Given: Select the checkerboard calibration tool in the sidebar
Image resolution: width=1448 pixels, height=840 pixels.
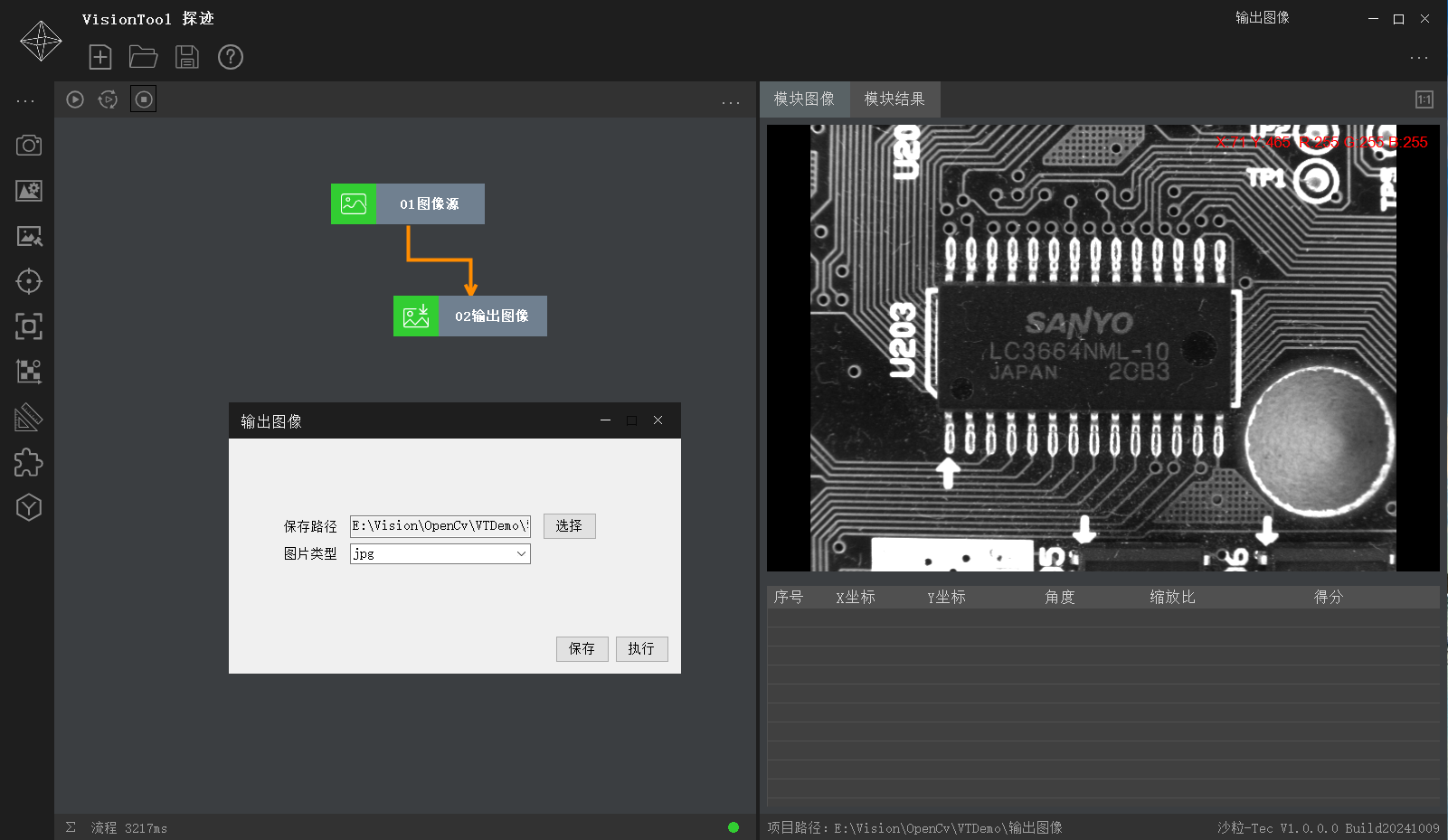Looking at the screenshot, I should point(29,372).
